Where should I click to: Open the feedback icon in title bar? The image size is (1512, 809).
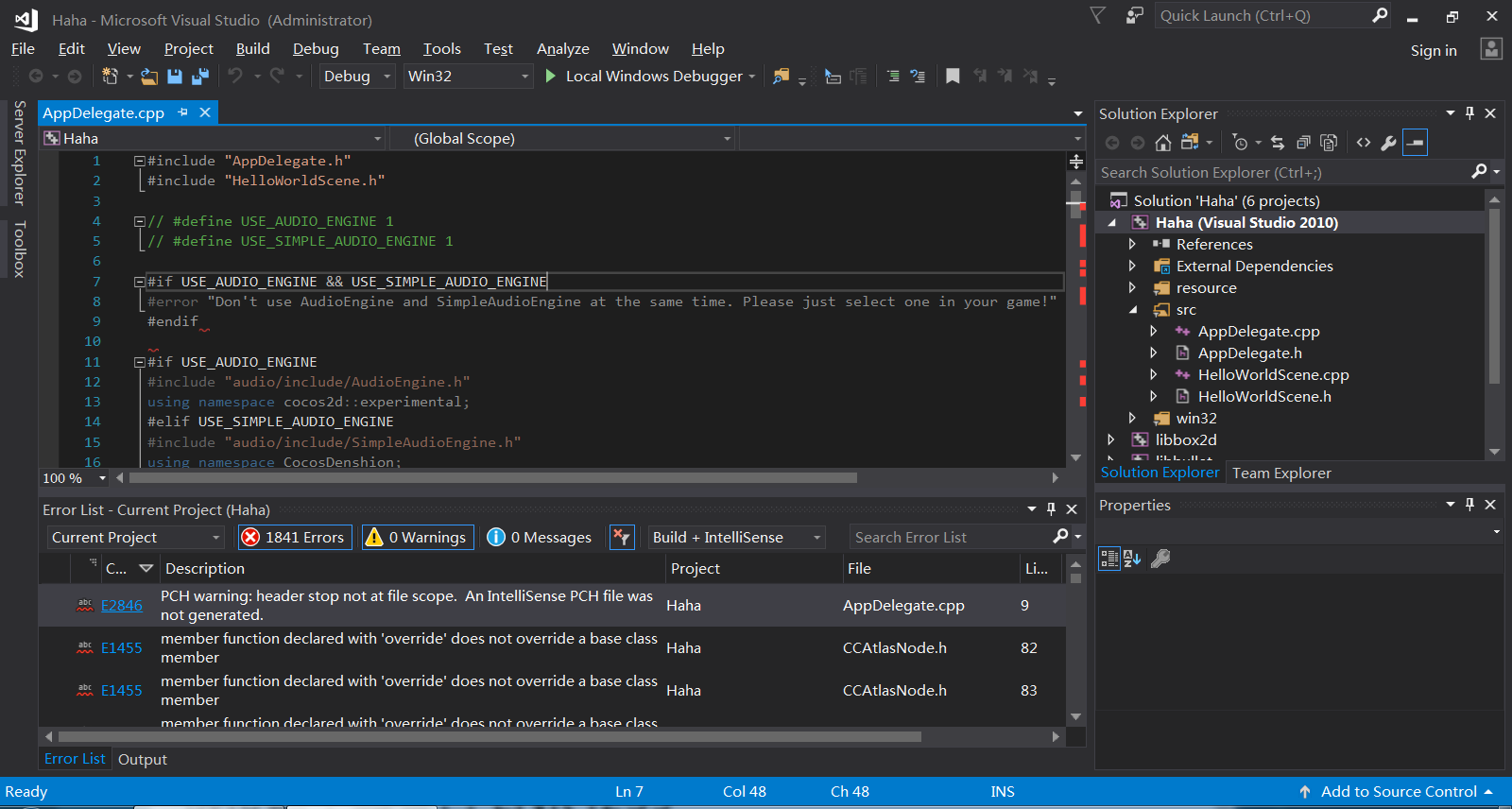[1134, 16]
